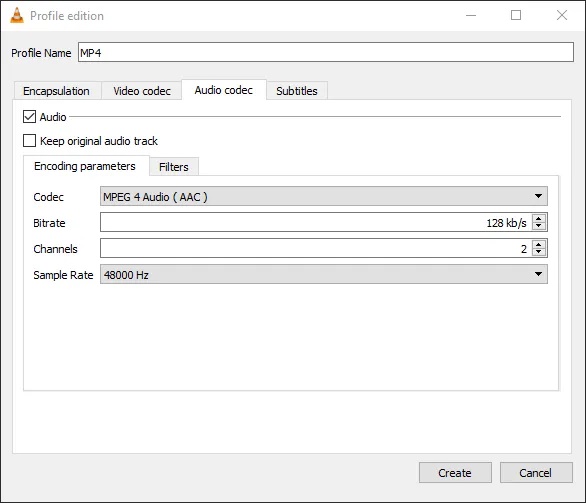Enable Keep original audio track

point(30,141)
